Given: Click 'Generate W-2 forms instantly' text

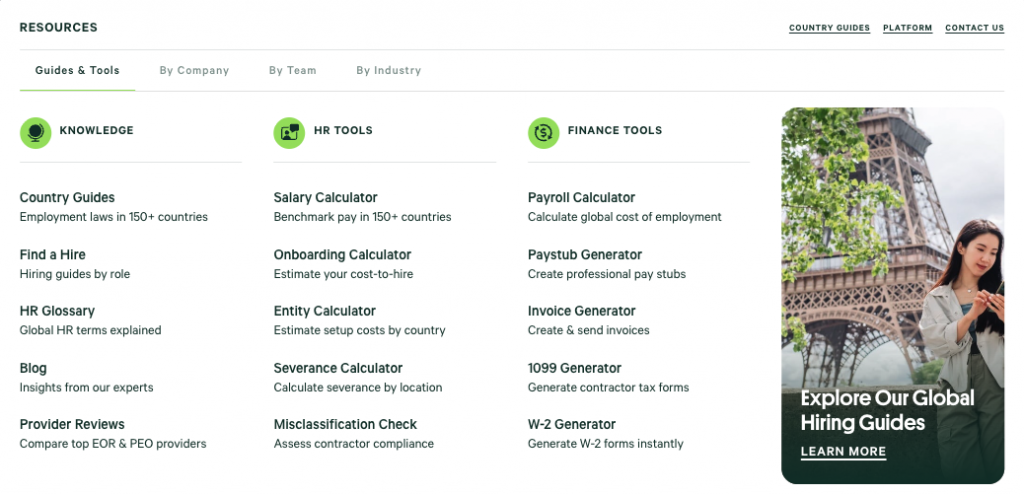Looking at the screenshot, I should (x=605, y=444).
